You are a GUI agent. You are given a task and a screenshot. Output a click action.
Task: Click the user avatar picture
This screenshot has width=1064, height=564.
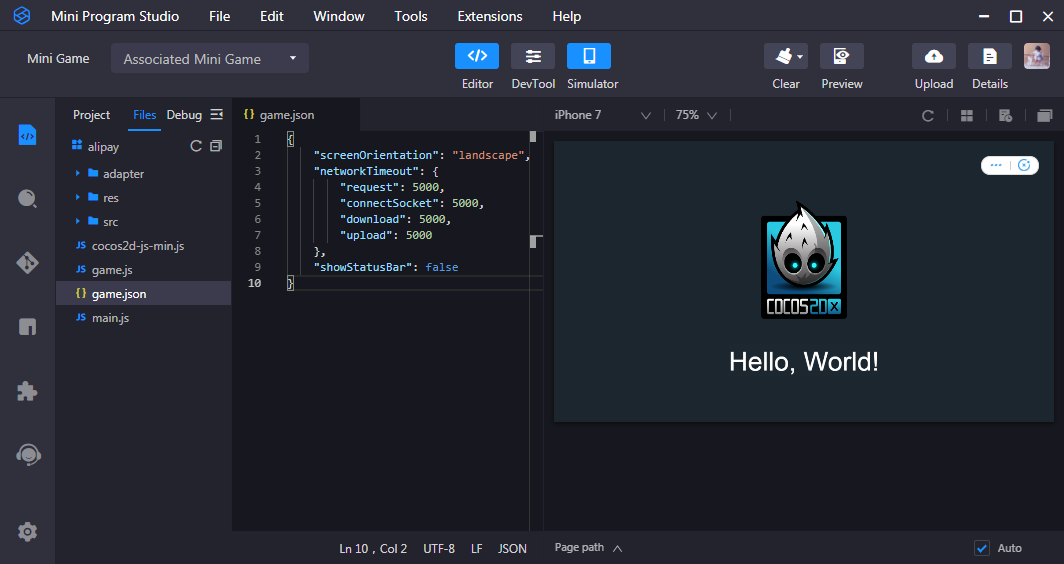point(1037,56)
